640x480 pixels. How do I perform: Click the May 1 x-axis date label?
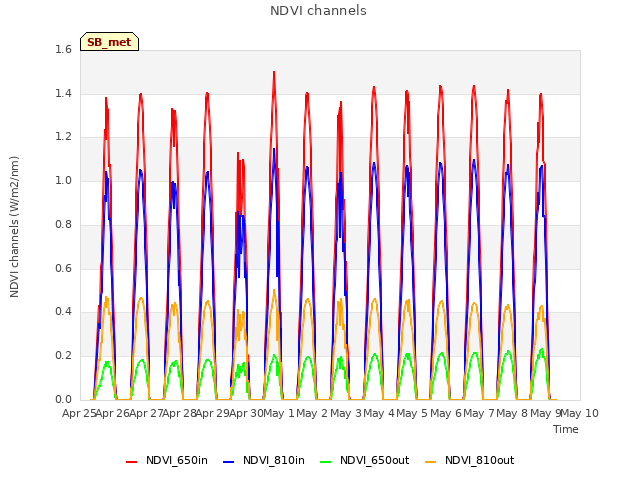[x=279, y=413]
